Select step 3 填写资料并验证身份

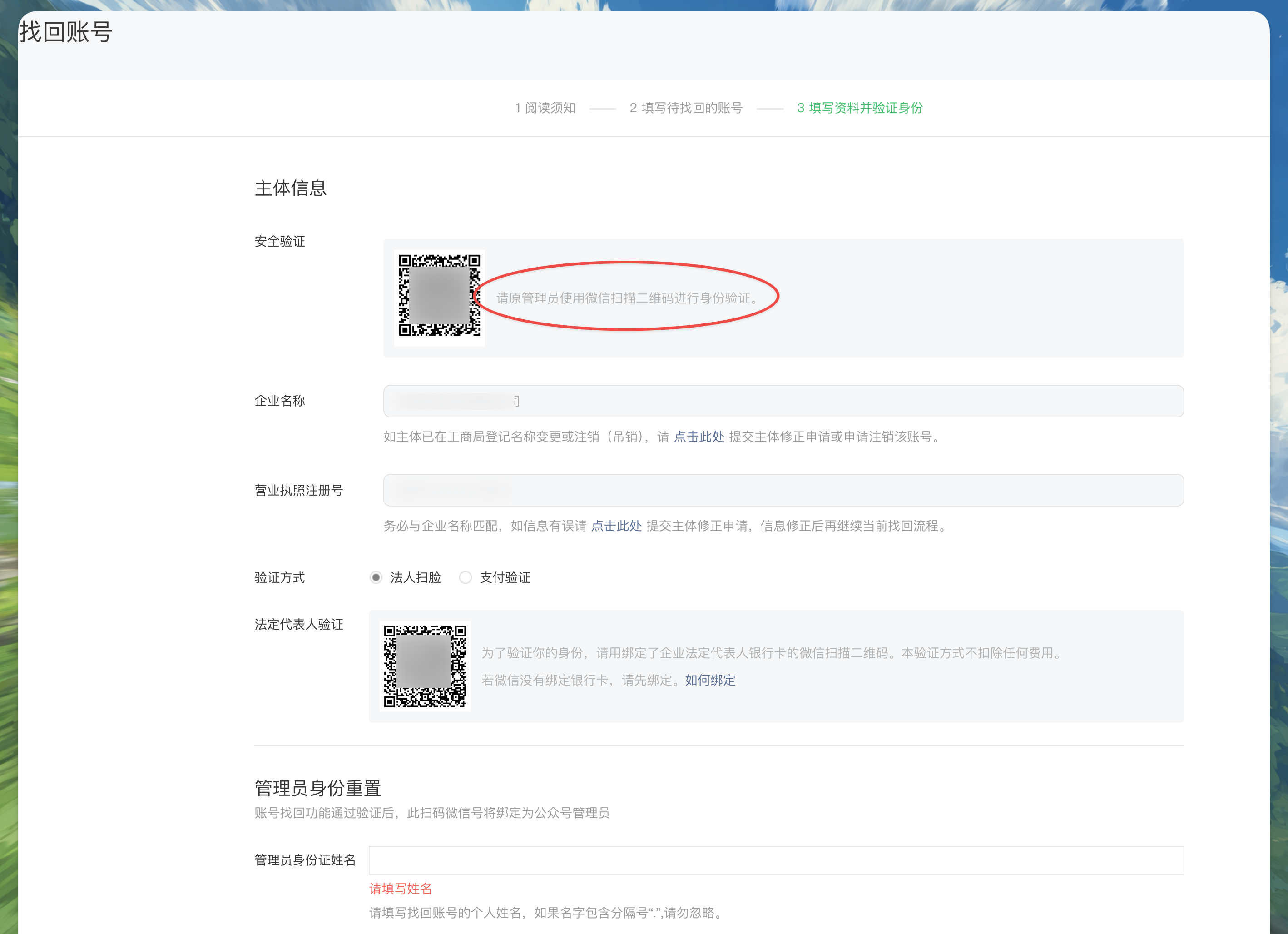[859, 108]
